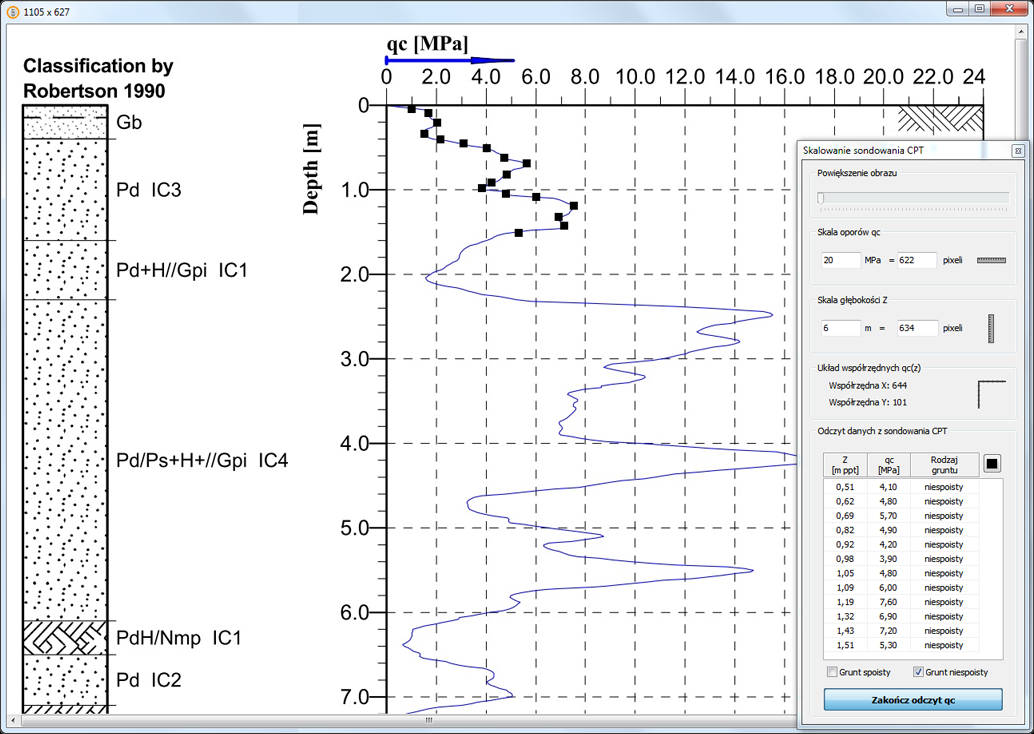Toggle the Grunt niespoisty checkbox

[x=918, y=672]
